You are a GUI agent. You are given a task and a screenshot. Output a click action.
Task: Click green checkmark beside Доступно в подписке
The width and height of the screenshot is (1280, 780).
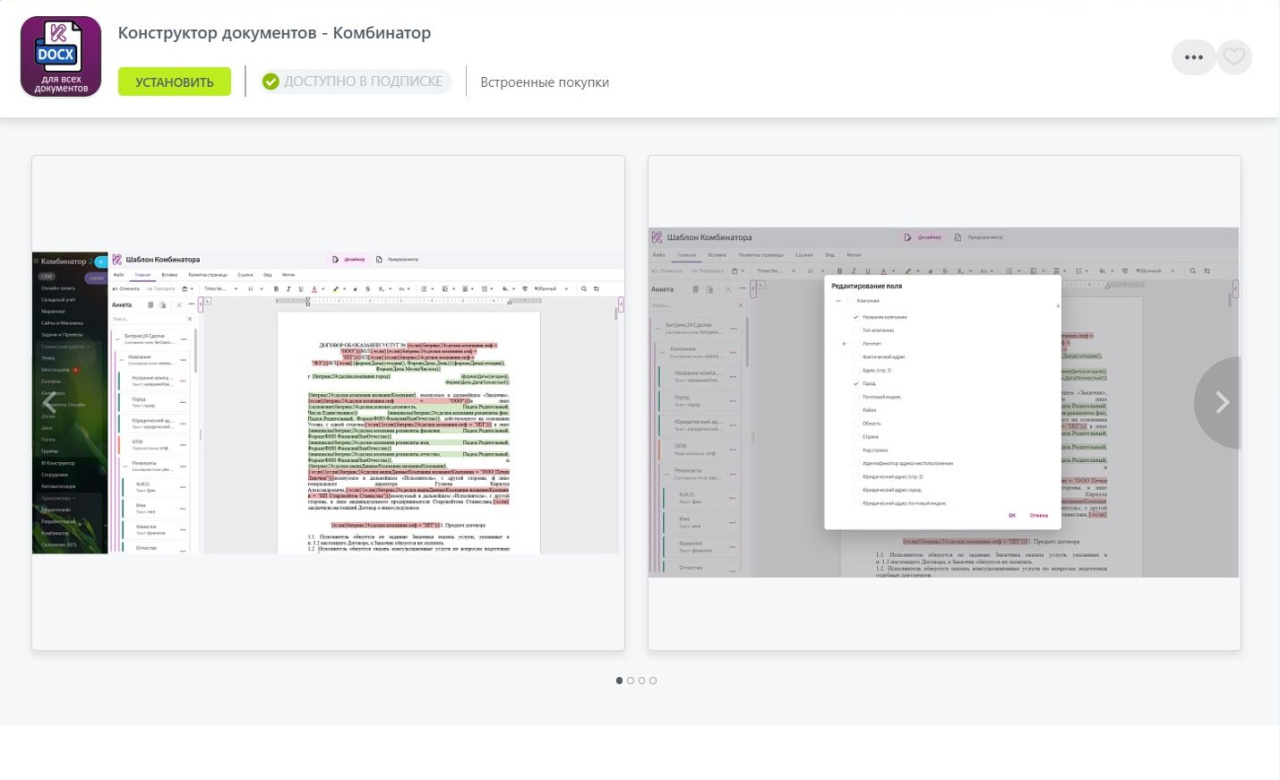coord(270,82)
